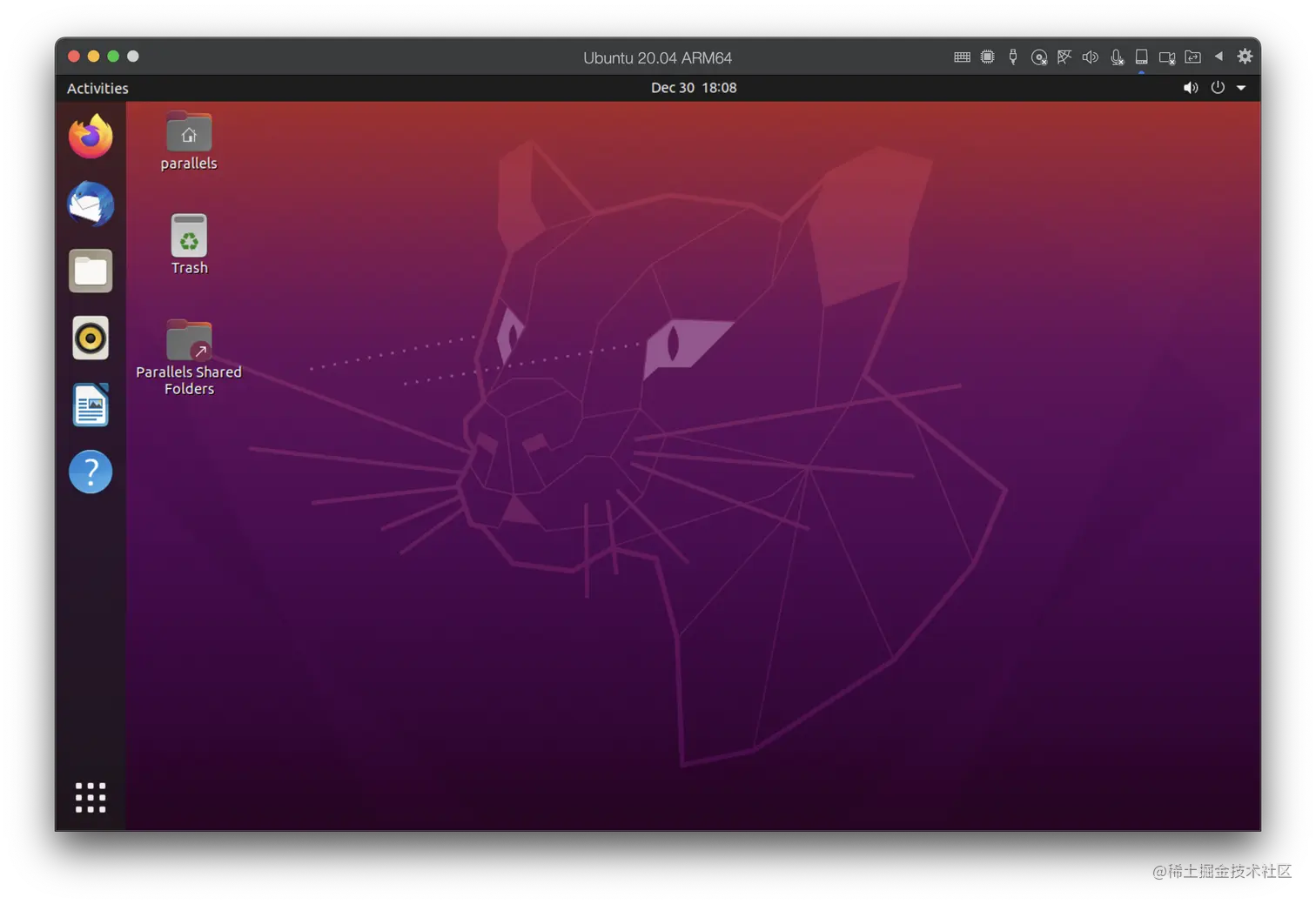The image size is (1316, 904).
Task: Open LibreOffice Writer
Action: pyautogui.click(x=90, y=405)
